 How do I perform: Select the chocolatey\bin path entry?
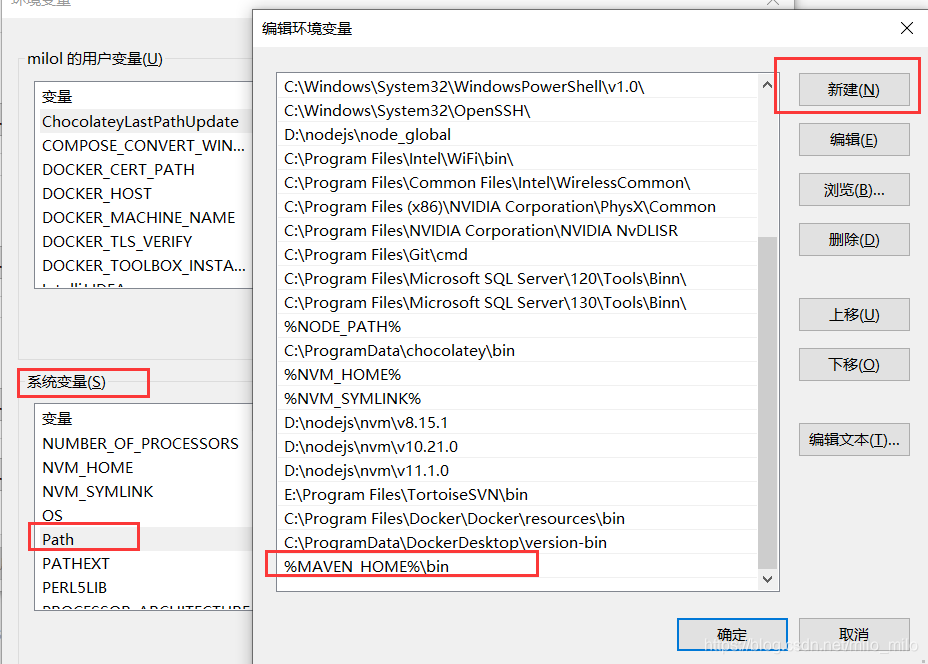pos(517,350)
